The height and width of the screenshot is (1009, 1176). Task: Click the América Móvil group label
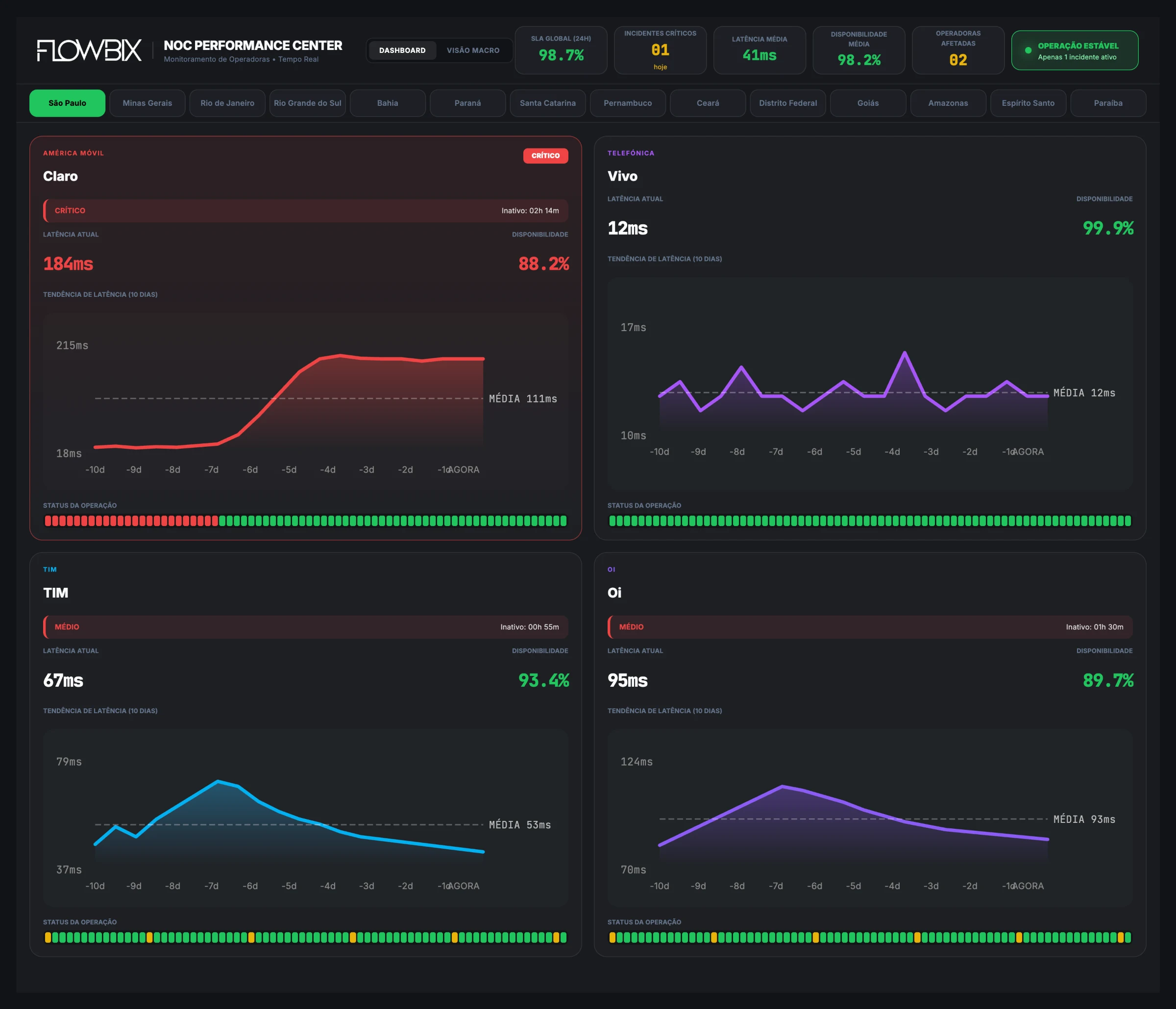point(73,153)
